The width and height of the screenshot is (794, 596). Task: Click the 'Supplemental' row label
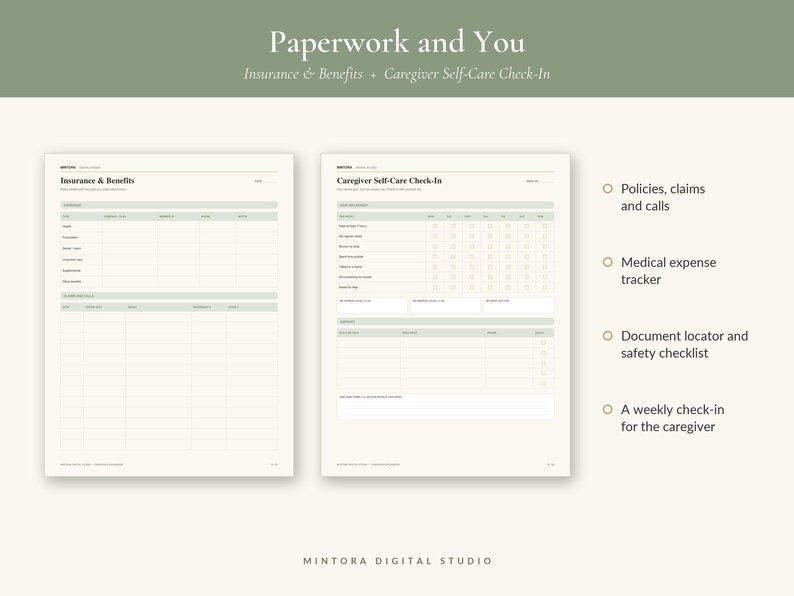click(71, 270)
